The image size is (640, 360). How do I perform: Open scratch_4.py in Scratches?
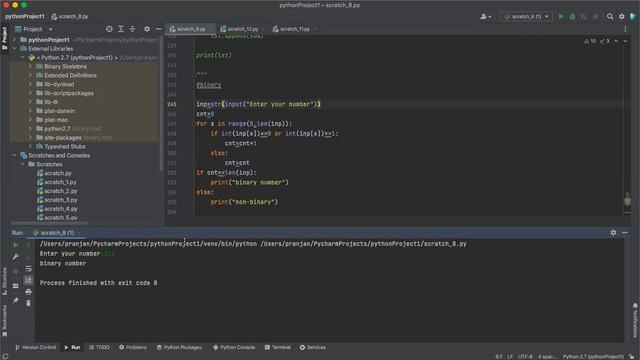[60, 209]
